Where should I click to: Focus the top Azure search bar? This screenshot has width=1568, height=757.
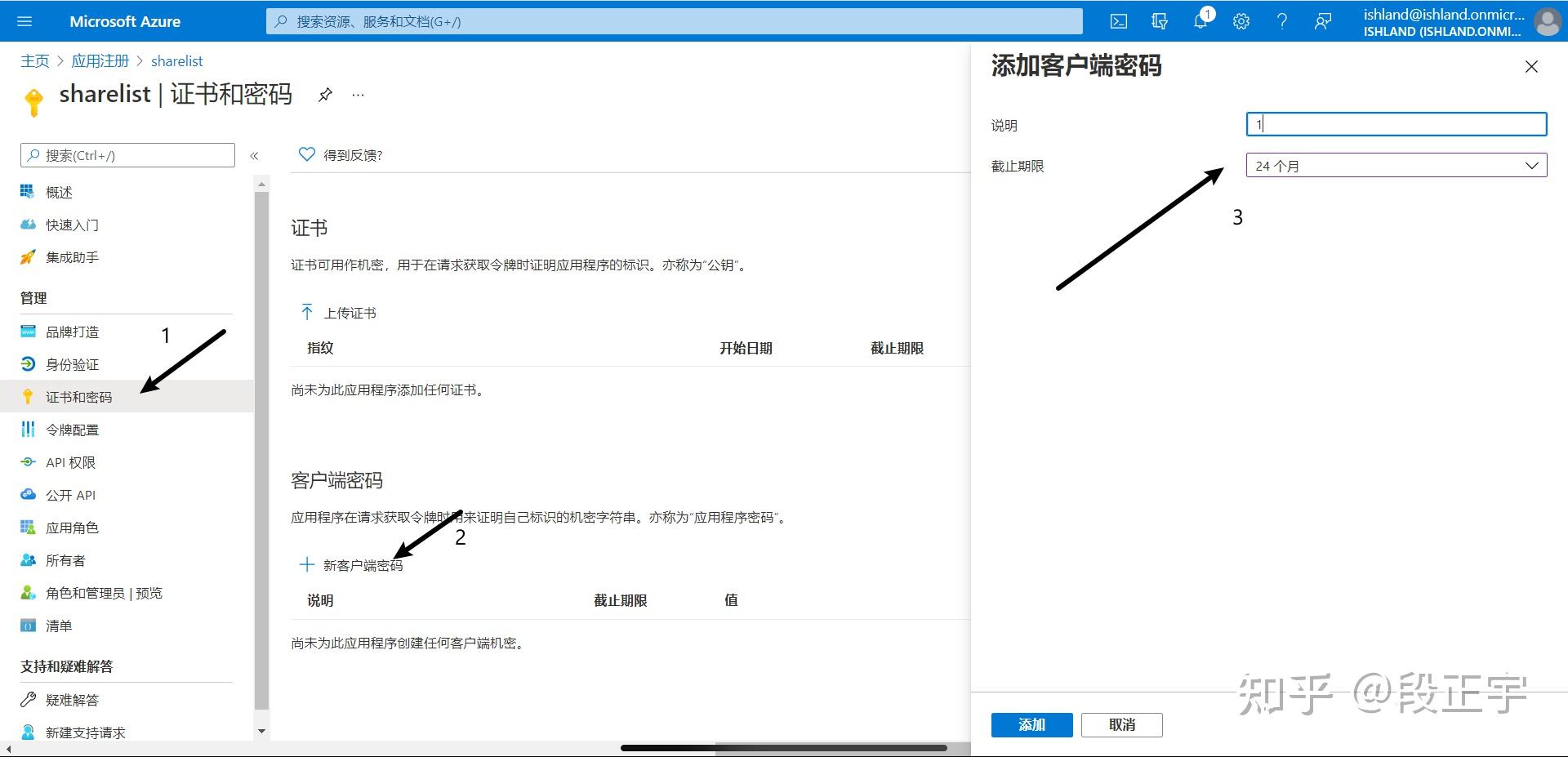click(674, 21)
